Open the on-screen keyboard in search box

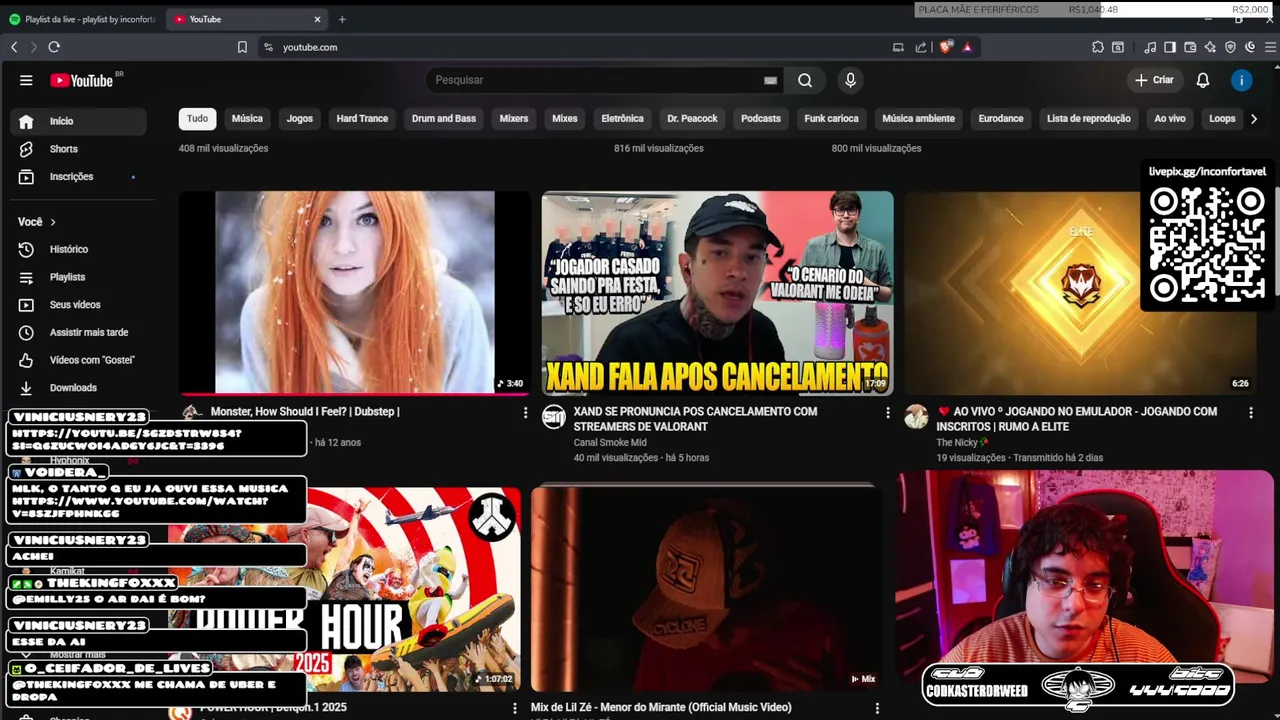pos(770,80)
